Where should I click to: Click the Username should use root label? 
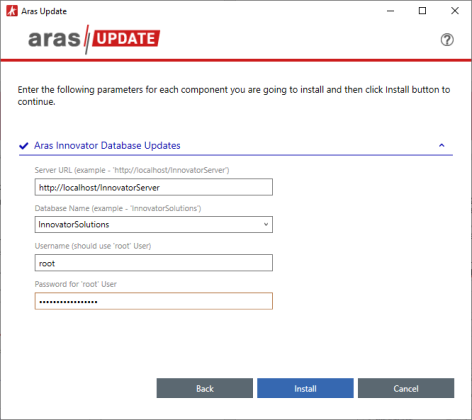[x=93, y=246]
